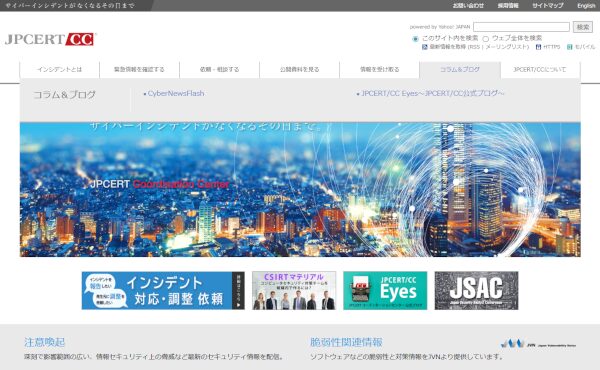600x370 pixels.
Task: Switch to the English site
Action: [x=586, y=5]
